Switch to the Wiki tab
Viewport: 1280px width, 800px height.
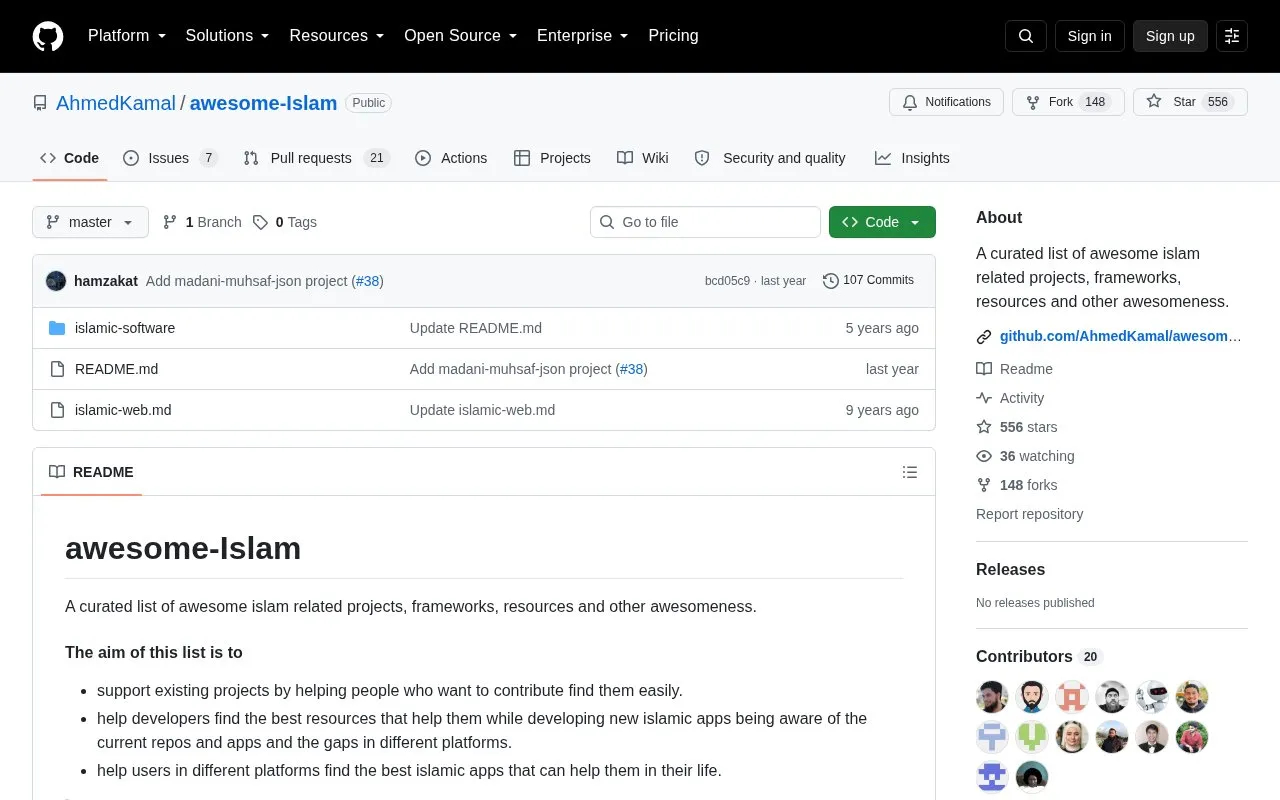tap(643, 158)
